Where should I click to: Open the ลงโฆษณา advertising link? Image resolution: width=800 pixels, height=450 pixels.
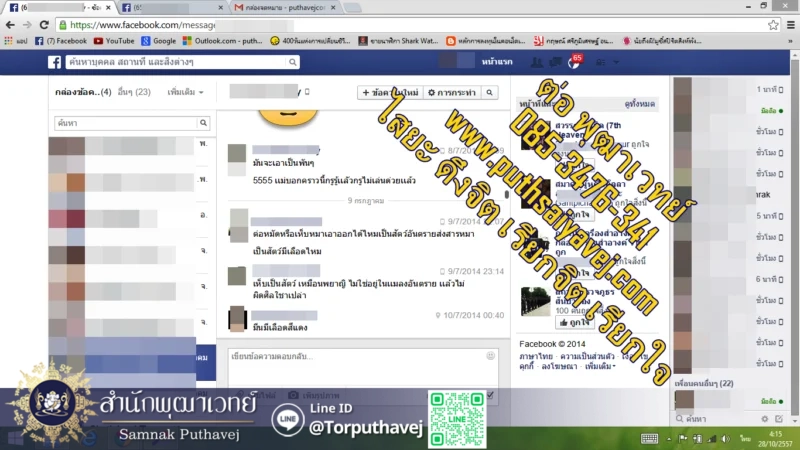coord(559,366)
